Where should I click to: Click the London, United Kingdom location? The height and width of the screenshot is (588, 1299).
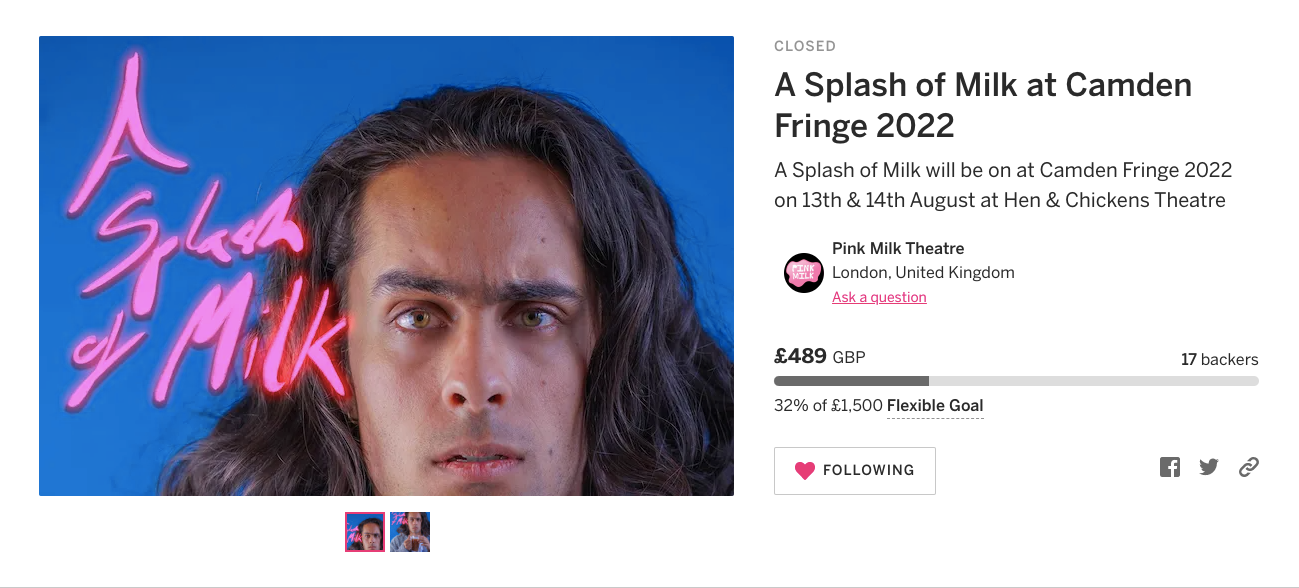[923, 272]
